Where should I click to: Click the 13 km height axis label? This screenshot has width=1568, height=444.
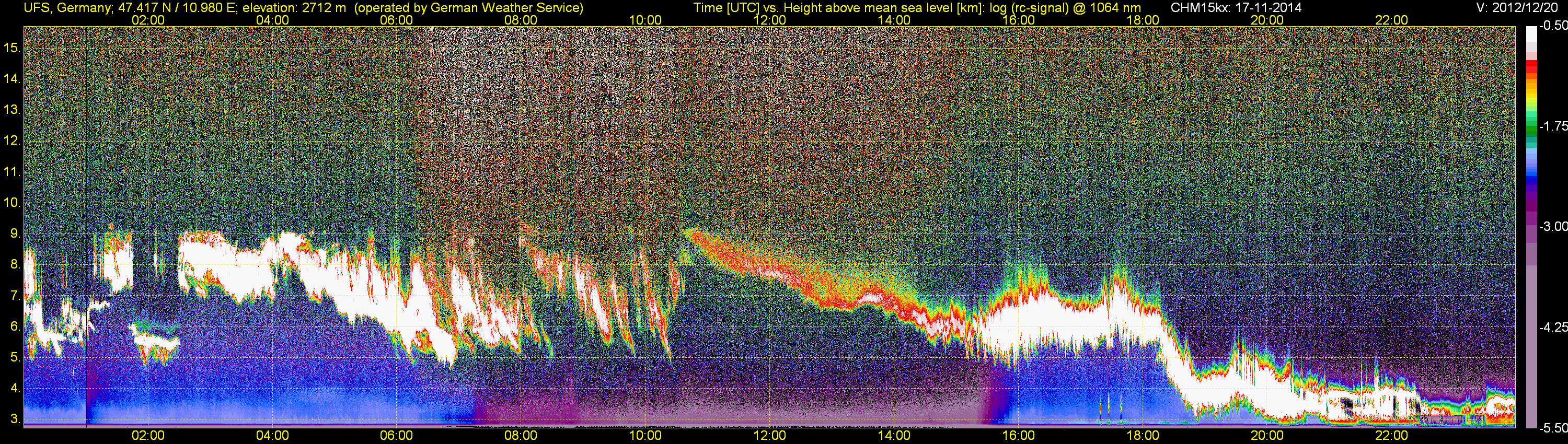click(12, 110)
